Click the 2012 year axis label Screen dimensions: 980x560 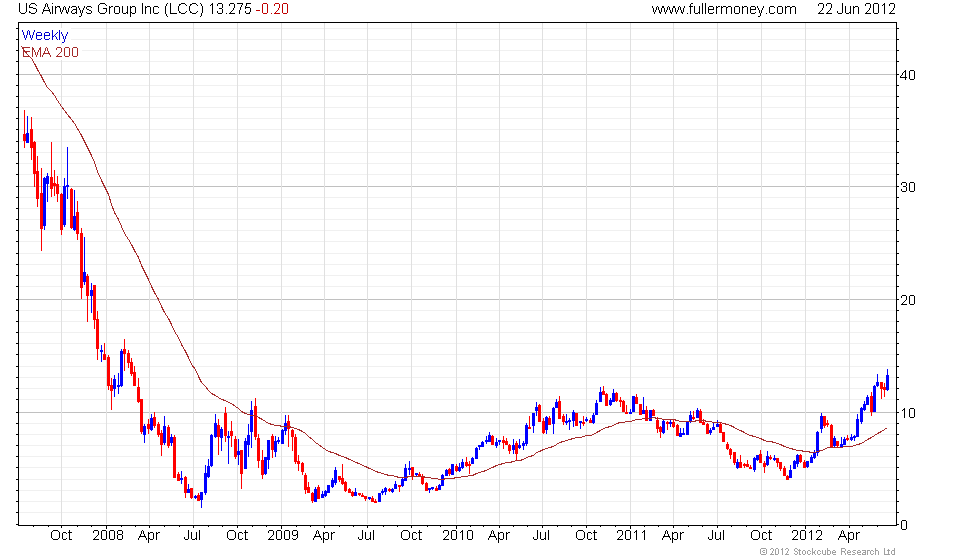(x=807, y=536)
